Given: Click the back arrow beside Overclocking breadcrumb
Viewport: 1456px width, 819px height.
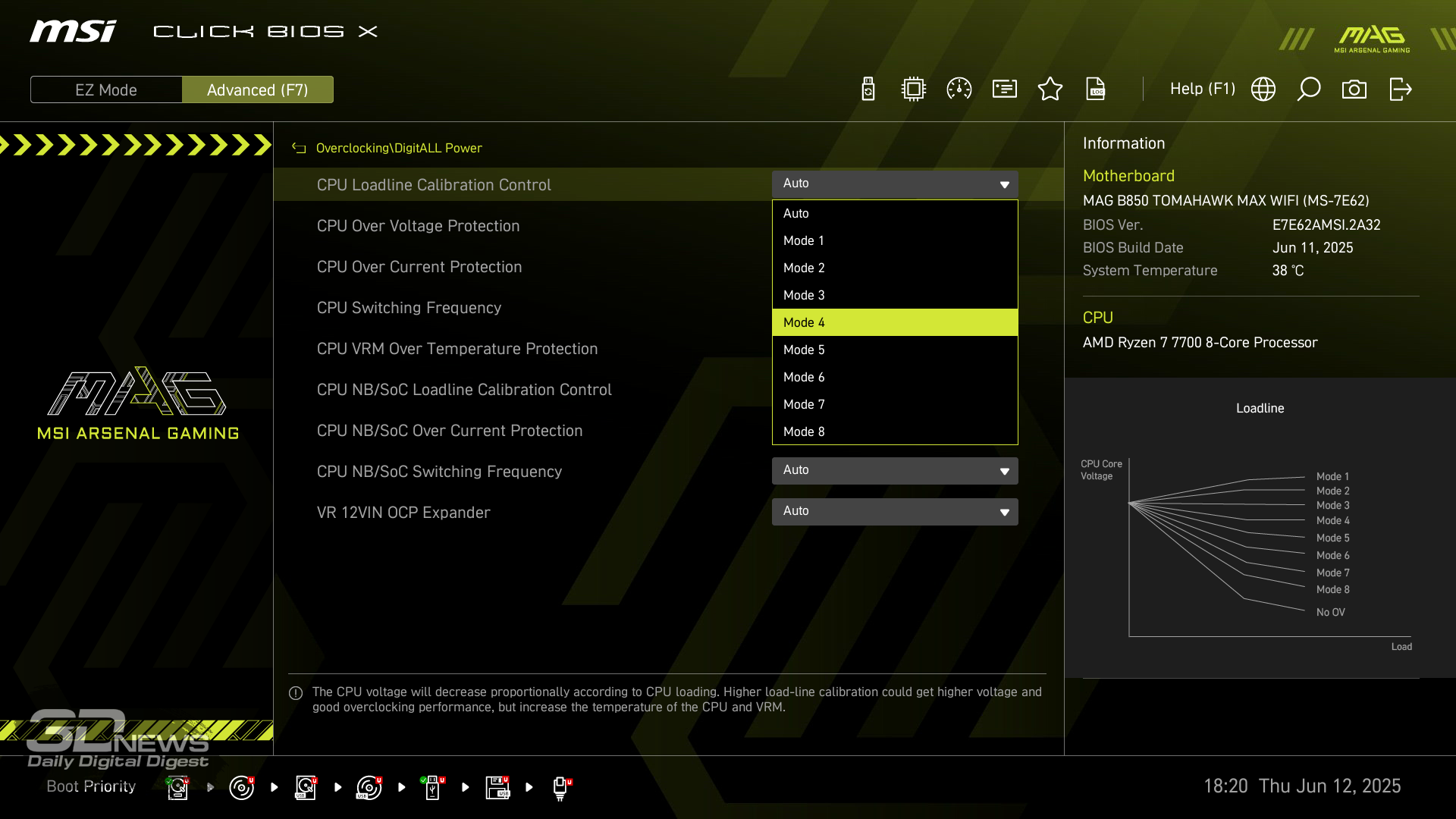Looking at the screenshot, I should 299,148.
